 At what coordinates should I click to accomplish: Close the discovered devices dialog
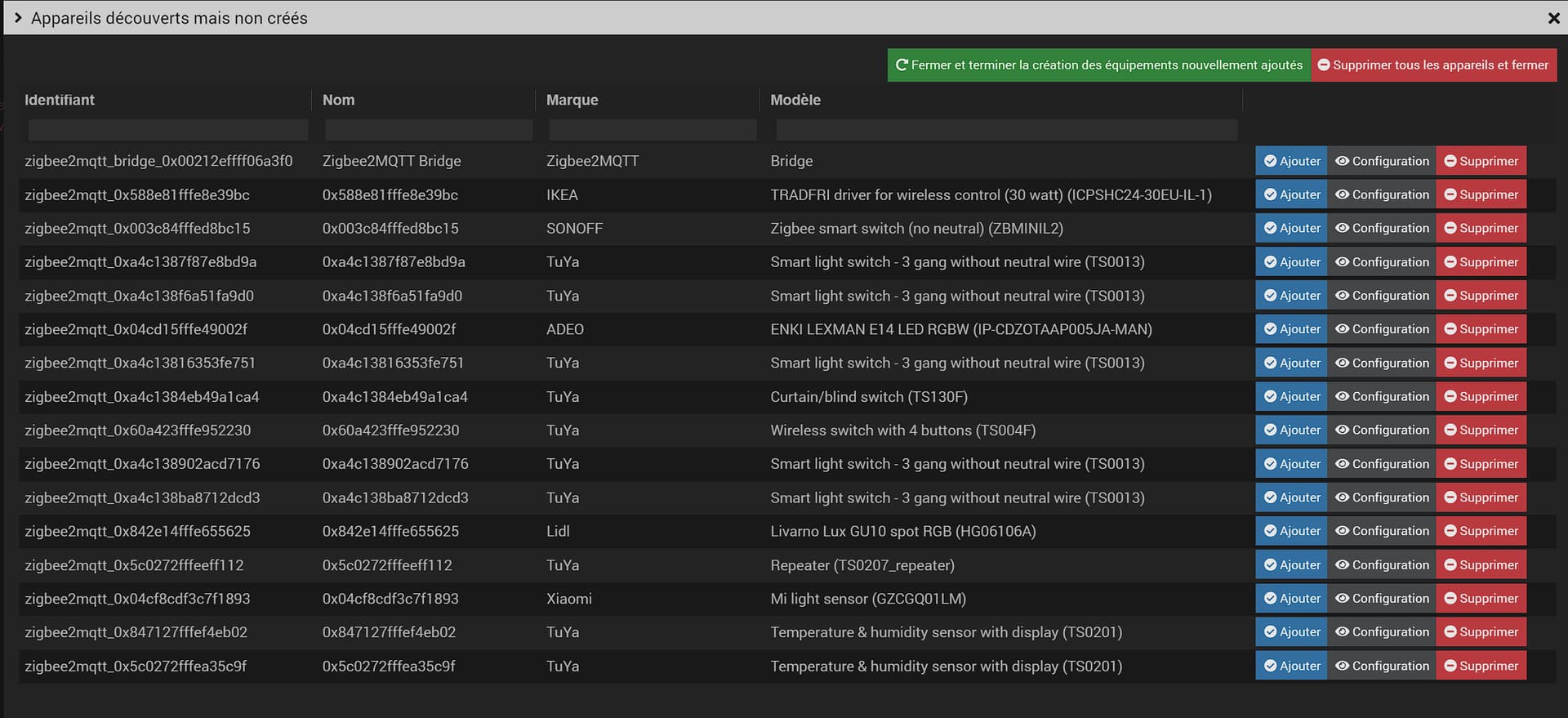coord(1553,18)
